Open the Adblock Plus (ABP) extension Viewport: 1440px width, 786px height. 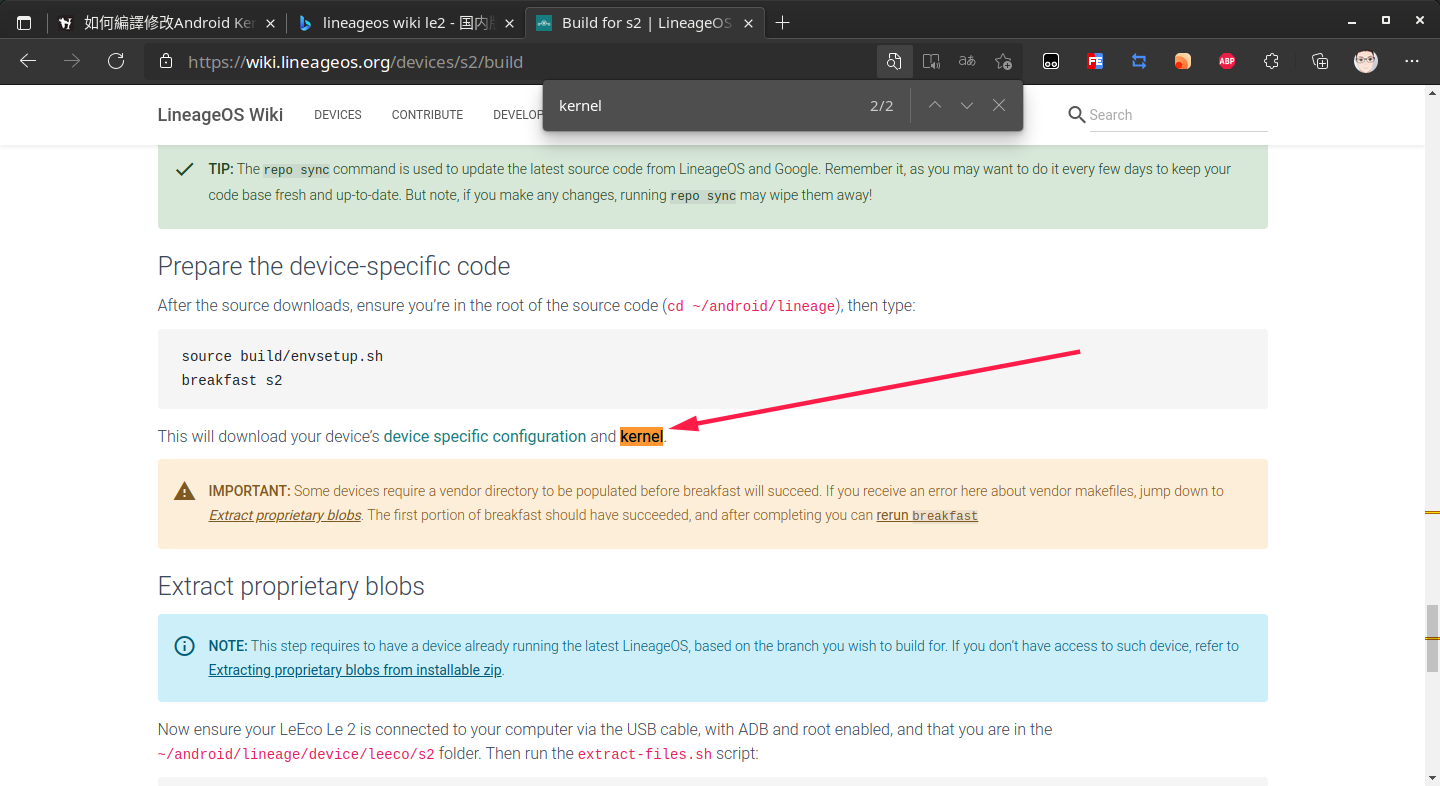click(1227, 62)
